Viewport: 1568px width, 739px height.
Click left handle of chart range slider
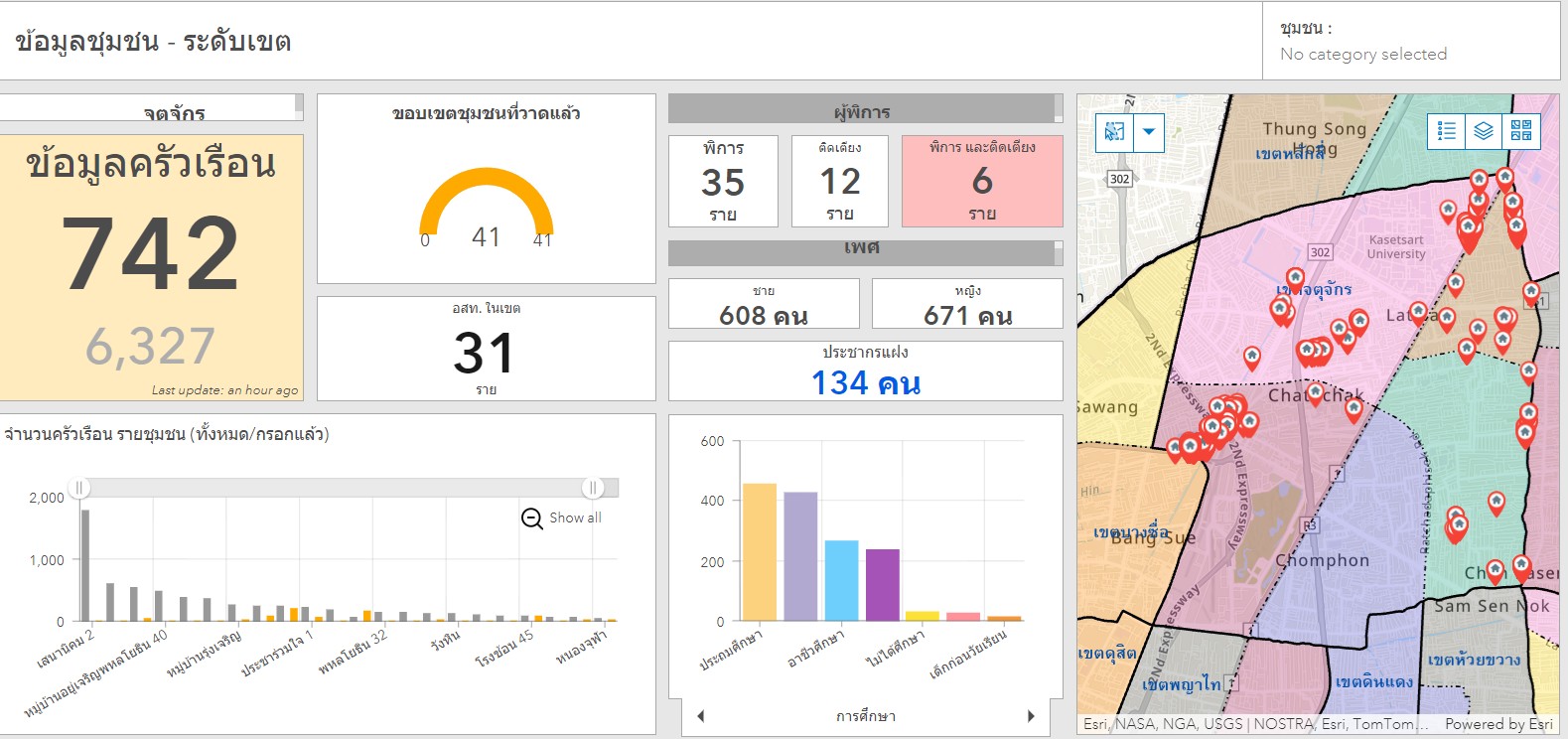80,488
